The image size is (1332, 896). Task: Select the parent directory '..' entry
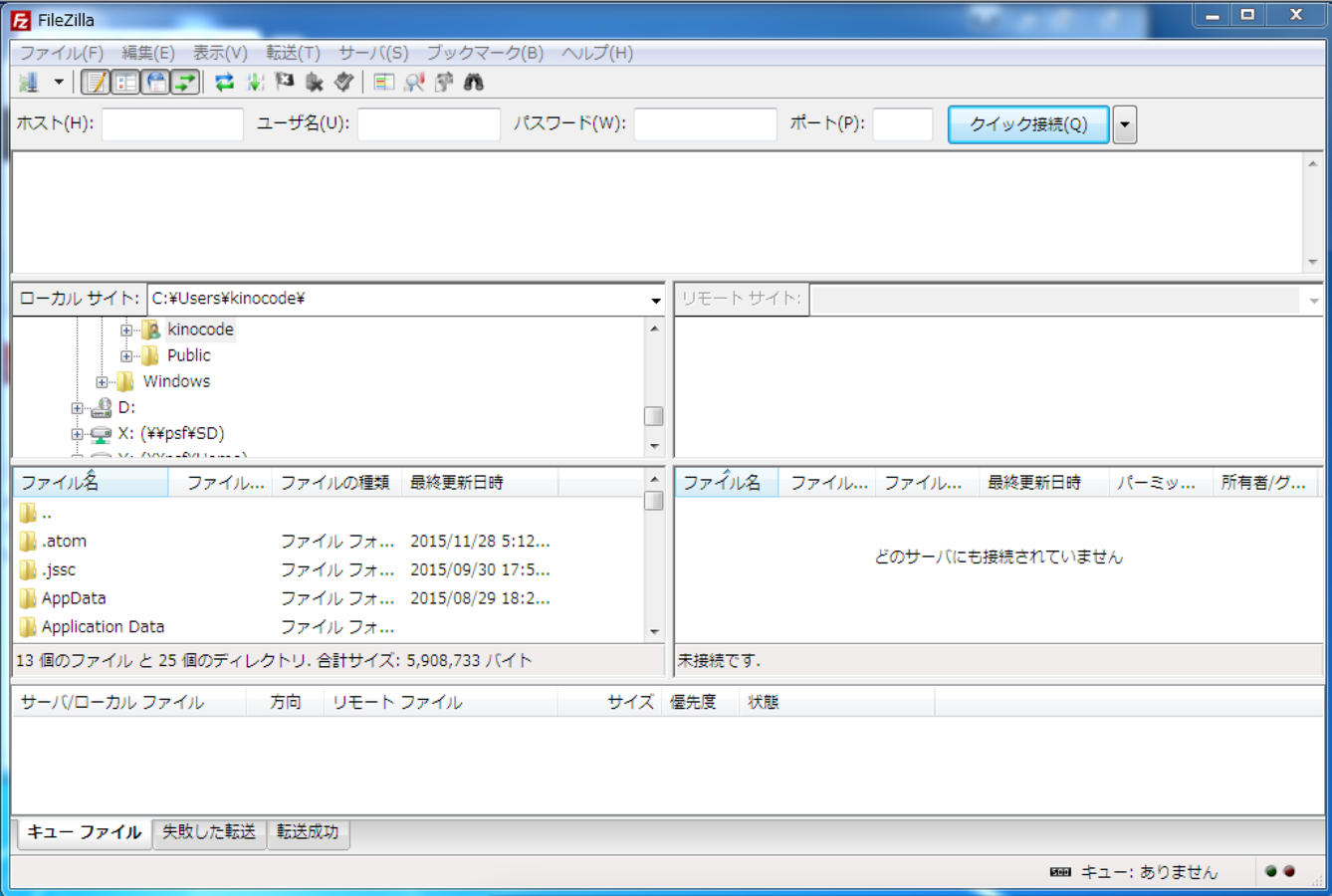pos(329,514)
